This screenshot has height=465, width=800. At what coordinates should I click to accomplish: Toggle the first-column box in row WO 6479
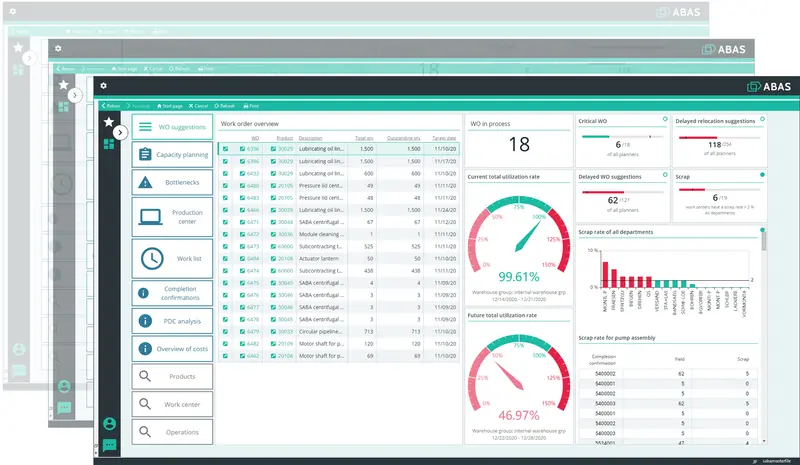click(x=225, y=331)
